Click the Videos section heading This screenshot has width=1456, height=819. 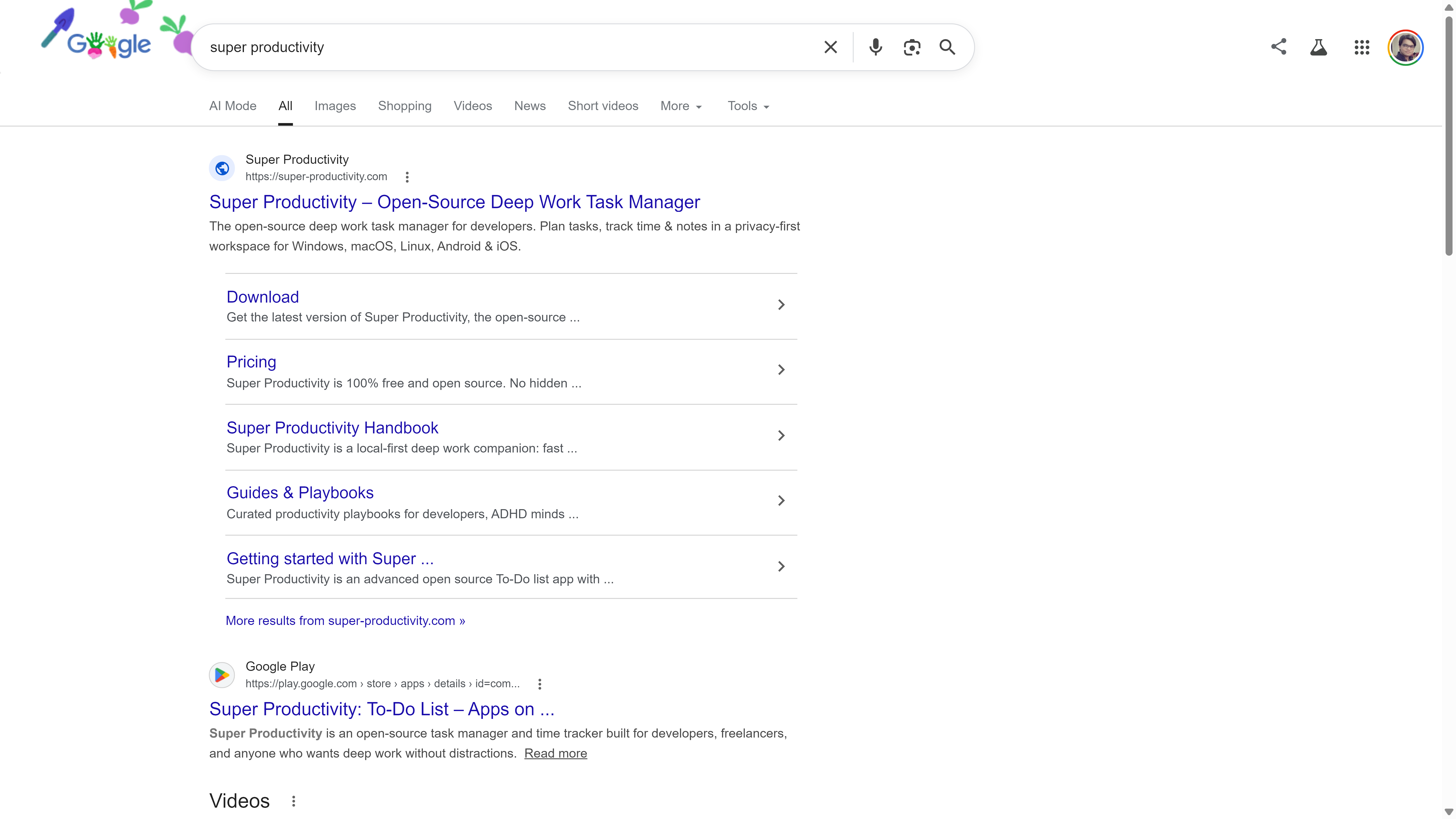(x=240, y=801)
